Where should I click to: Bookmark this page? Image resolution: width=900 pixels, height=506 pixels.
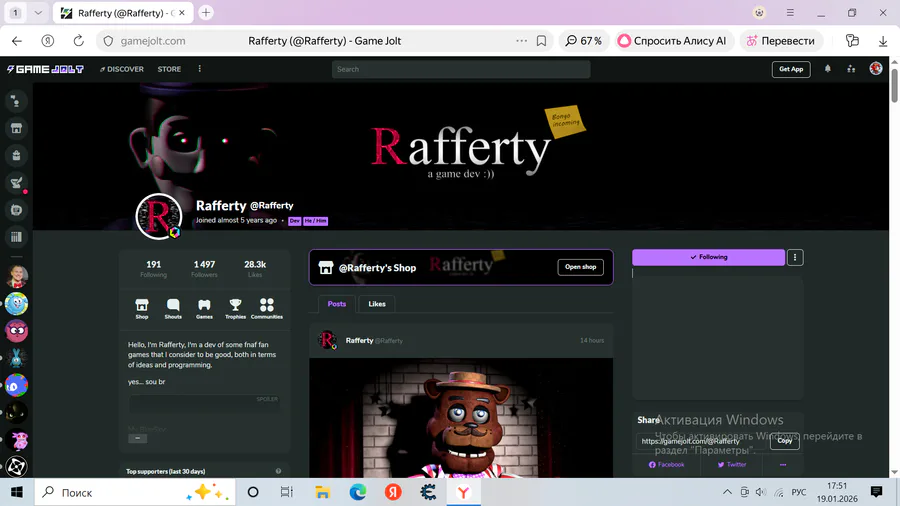point(541,41)
